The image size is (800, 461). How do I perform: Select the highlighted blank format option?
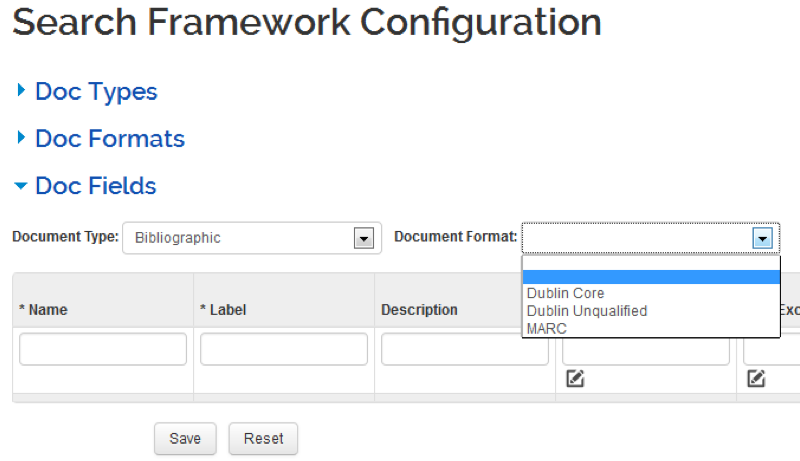coord(650,277)
